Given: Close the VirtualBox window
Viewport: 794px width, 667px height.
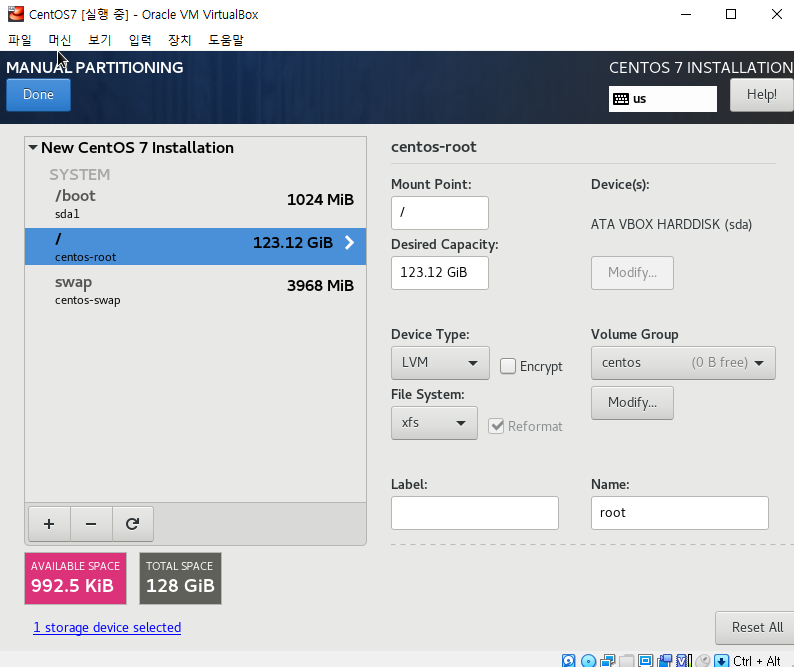Looking at the screenshot, I should coord(776,14).
